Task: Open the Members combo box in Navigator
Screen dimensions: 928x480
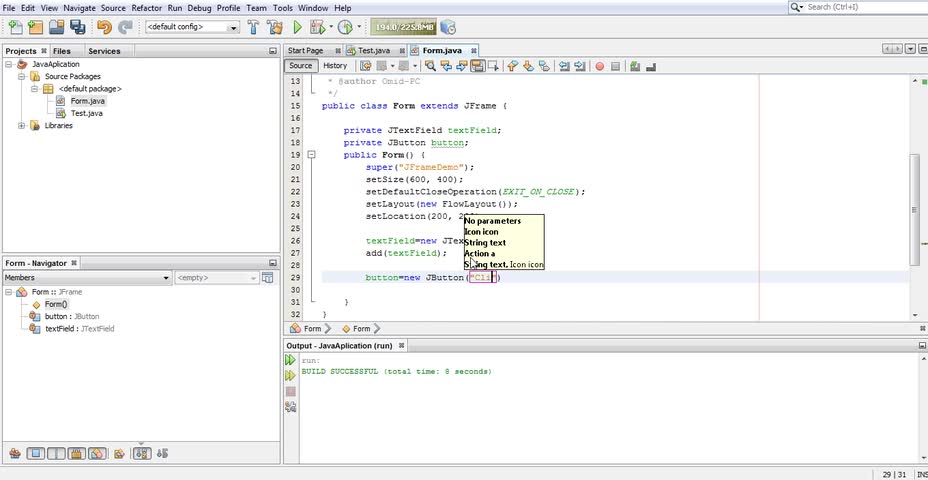Action: (88, 278)
